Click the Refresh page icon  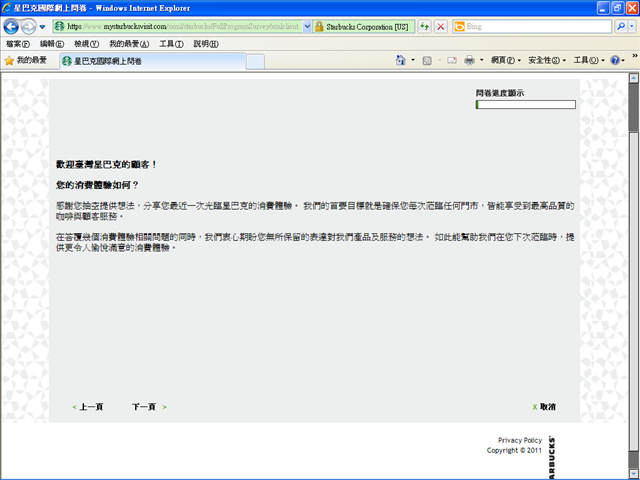(425, 27)
